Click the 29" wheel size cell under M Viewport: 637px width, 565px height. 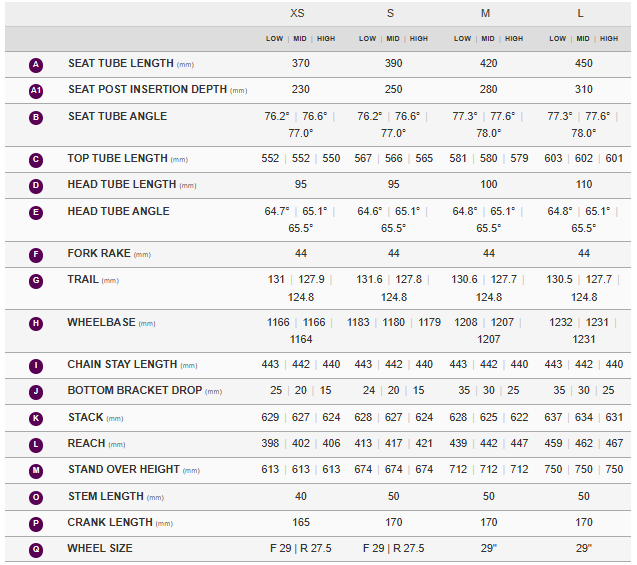click(488, 548)
